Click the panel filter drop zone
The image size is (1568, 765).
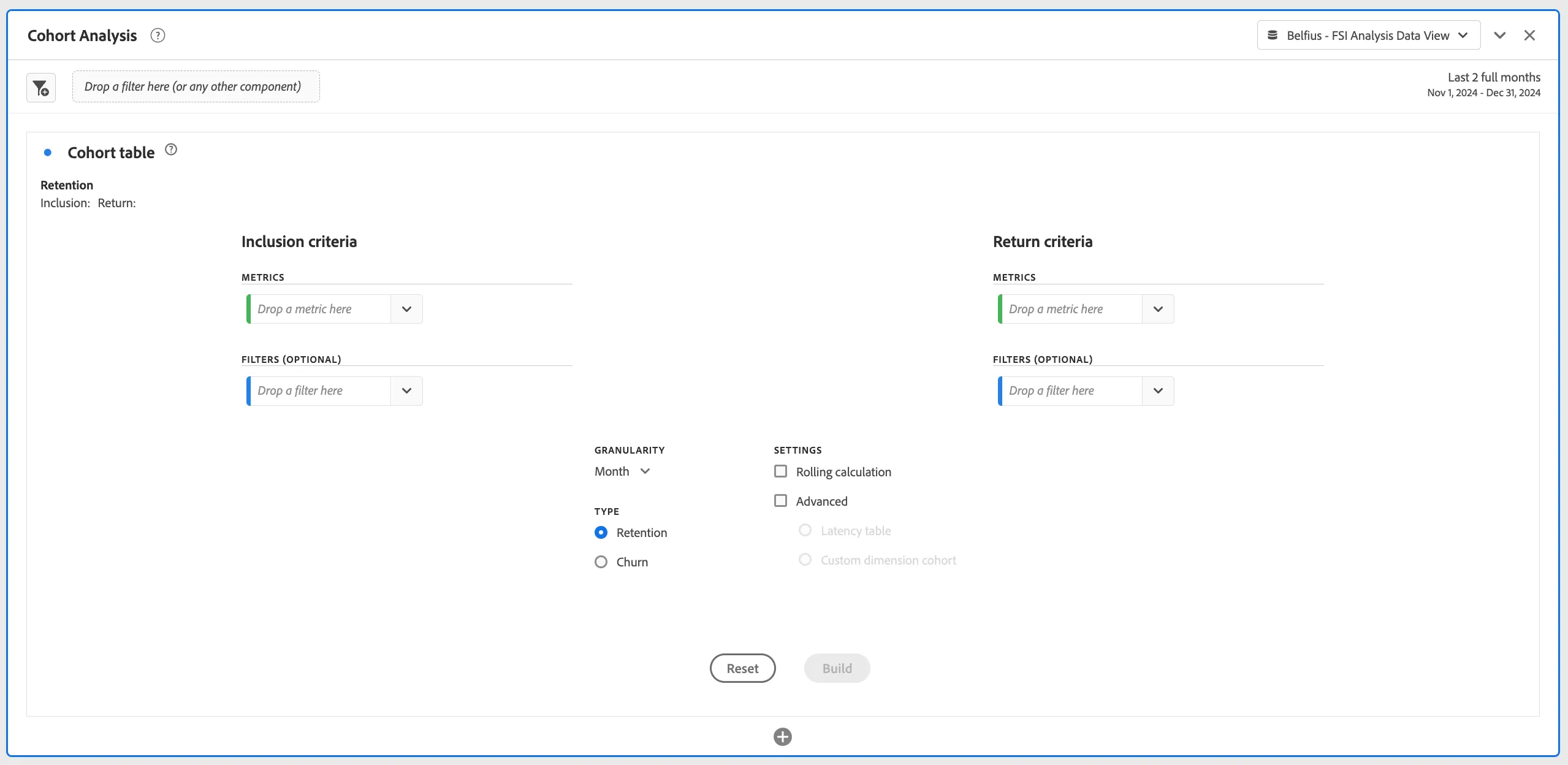196,86
